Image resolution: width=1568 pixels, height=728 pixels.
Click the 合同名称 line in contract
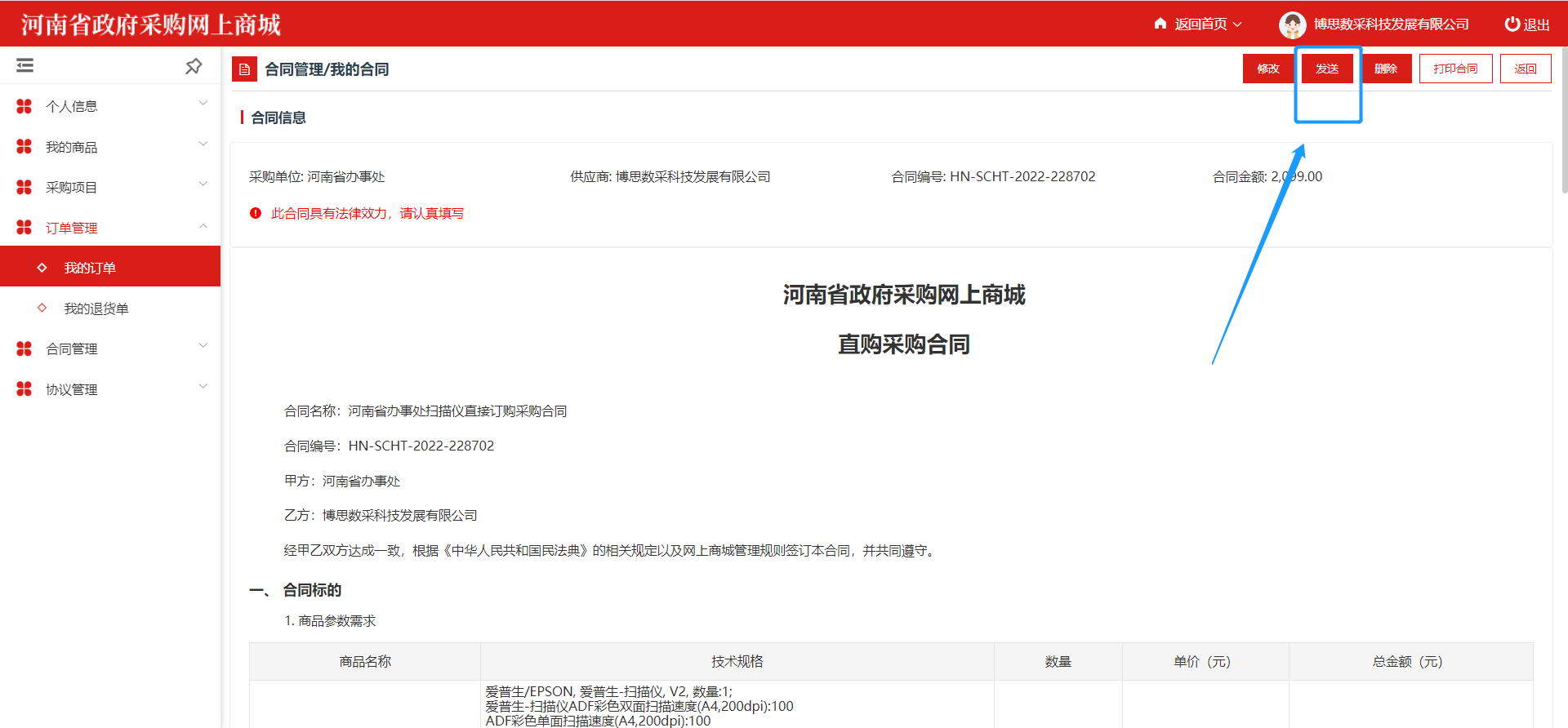tap(425, 411)
